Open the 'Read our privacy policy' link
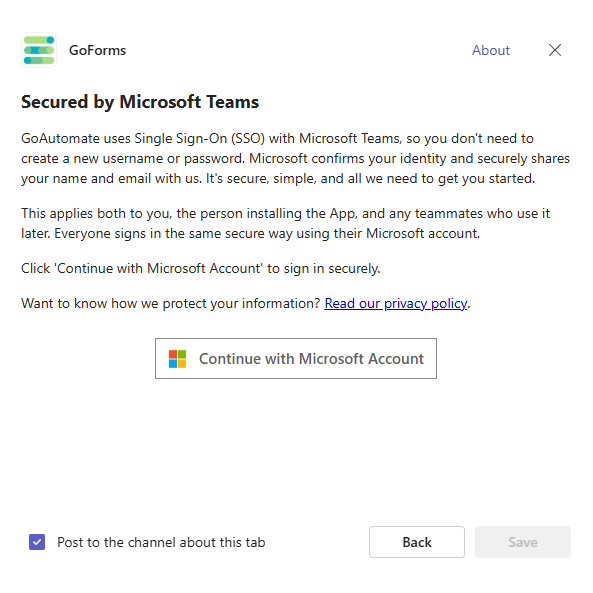 pyautogui.click(x=396, y=303)
